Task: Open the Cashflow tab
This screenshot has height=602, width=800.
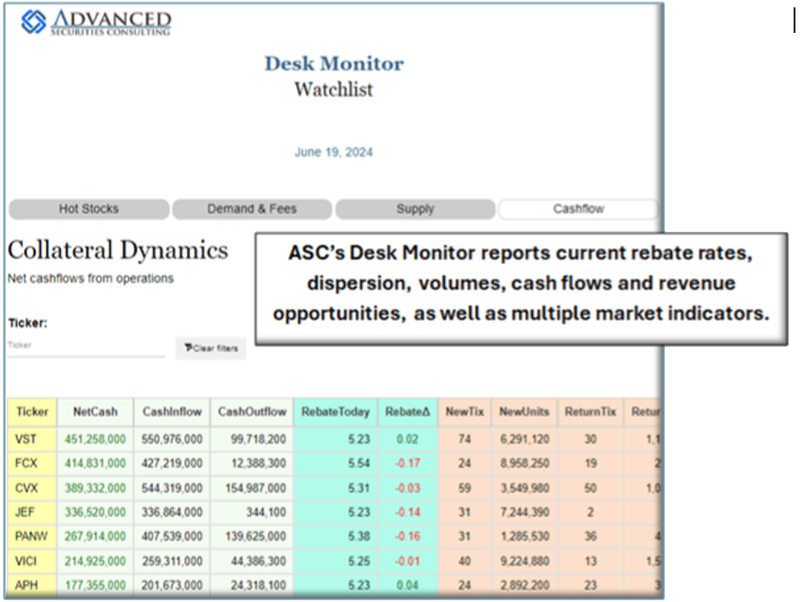Action: [579, 209]
